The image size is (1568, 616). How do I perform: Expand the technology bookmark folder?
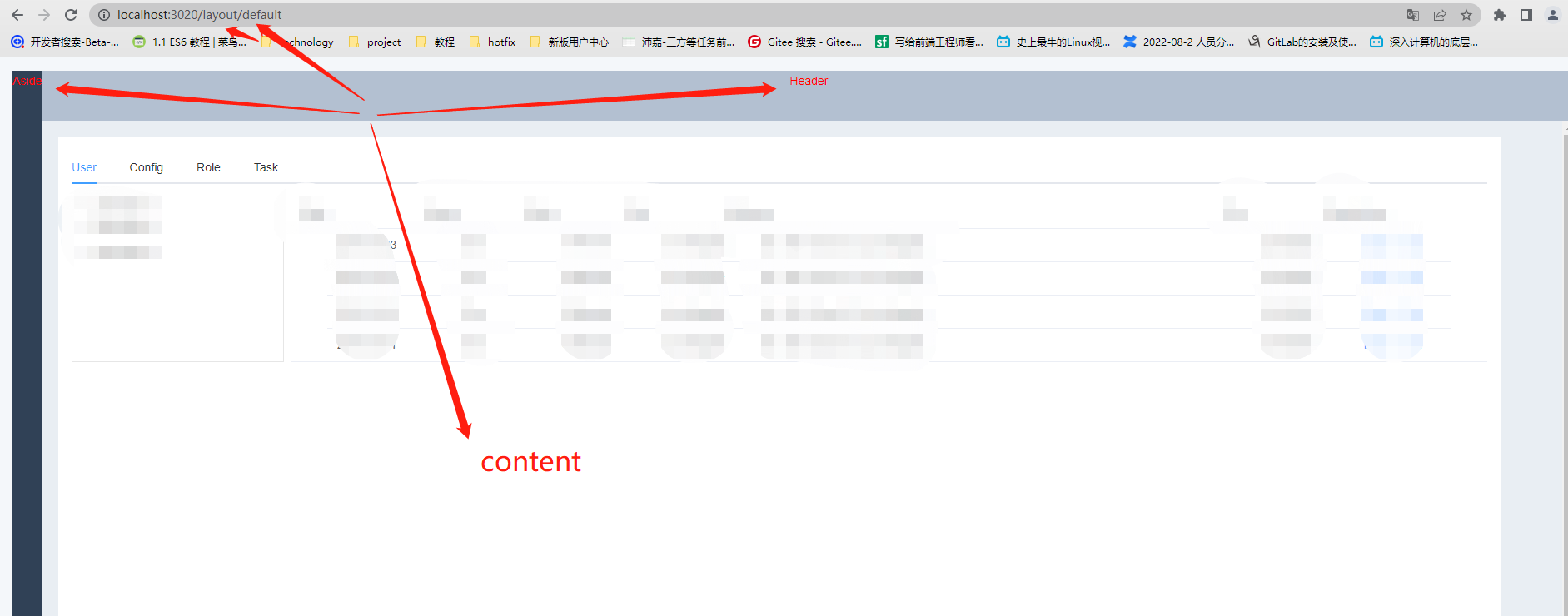(x=297, y=42)
